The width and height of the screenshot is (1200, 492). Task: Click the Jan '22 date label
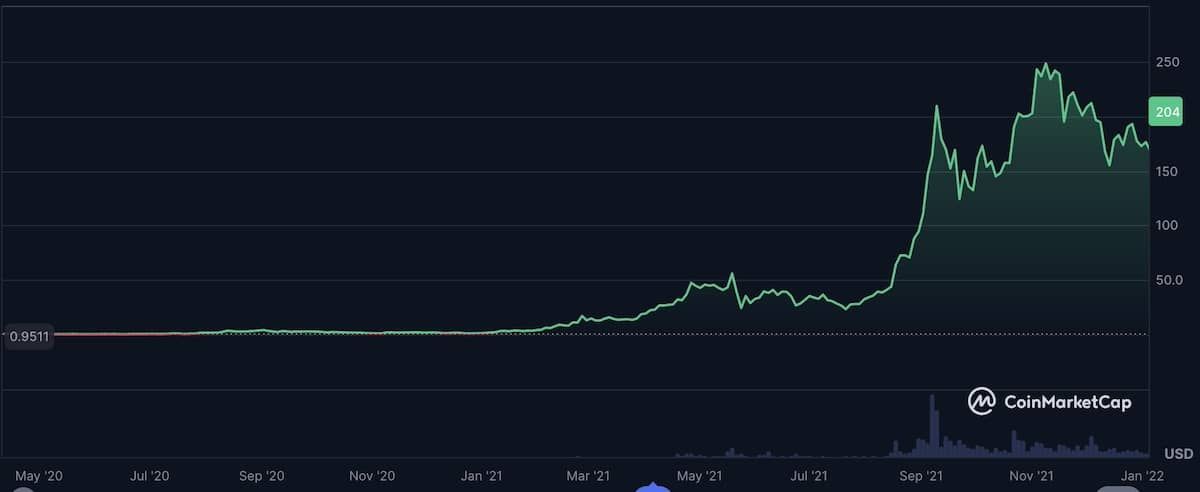point(1141,476)
